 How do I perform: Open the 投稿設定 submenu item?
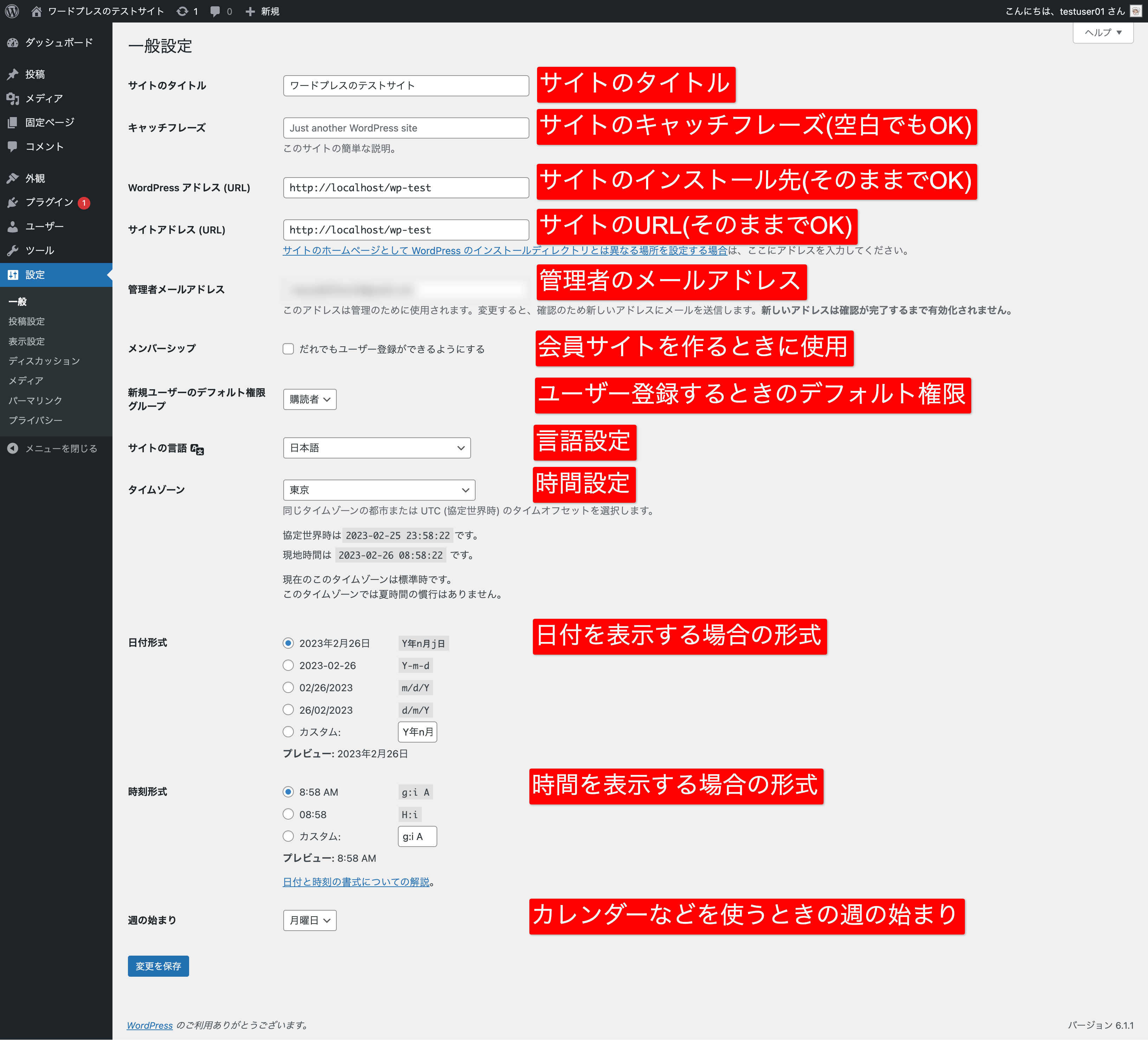(x=26, y=321)
